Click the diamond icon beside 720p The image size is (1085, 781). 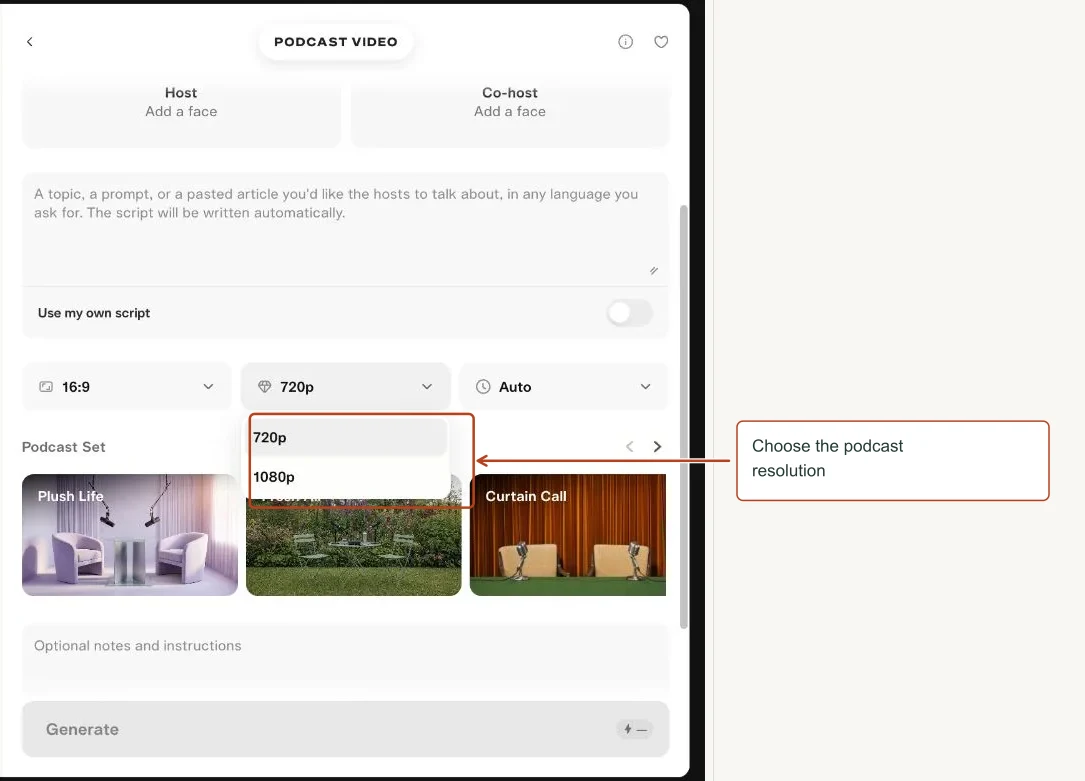(x=264, y=387)
